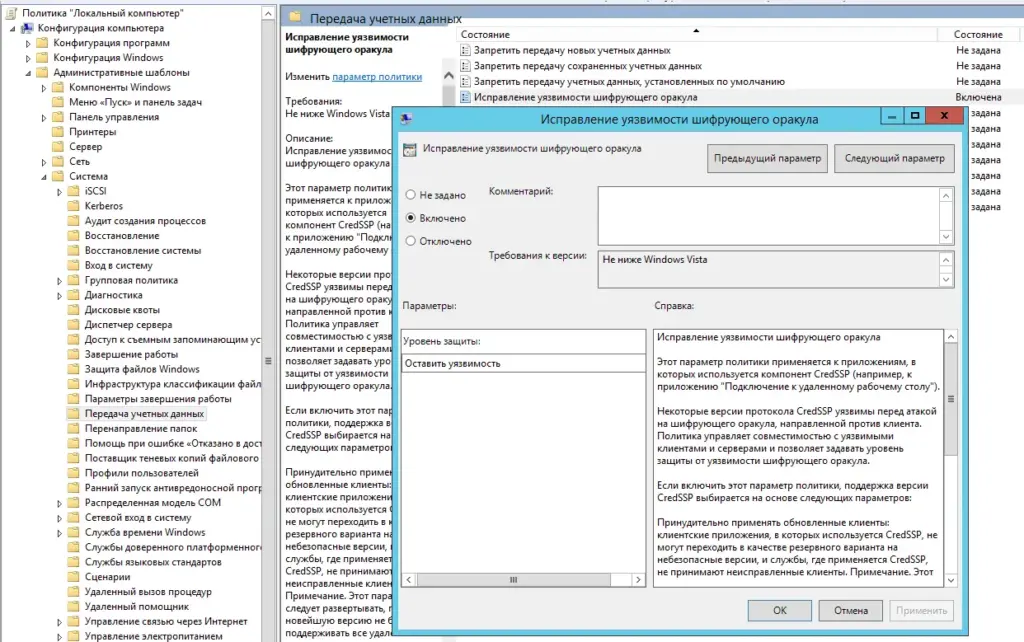
Task: Expand the iSCSI tree node
Action: pos(59,192)
